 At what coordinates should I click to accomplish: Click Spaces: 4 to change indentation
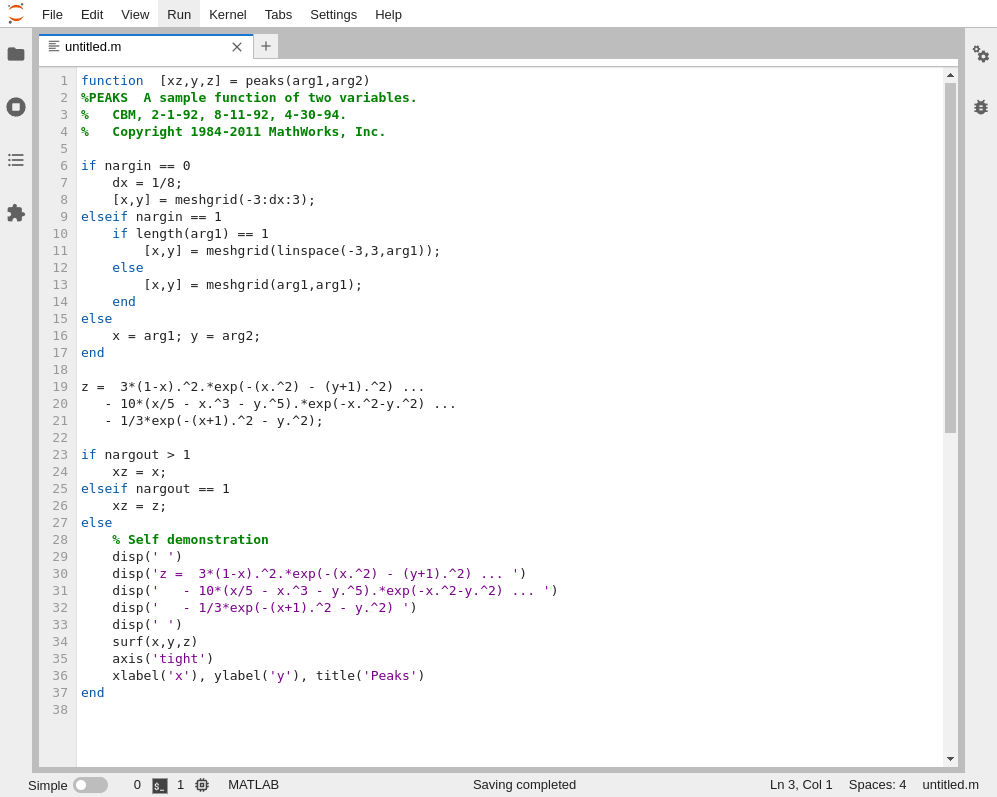click(877, 785)
